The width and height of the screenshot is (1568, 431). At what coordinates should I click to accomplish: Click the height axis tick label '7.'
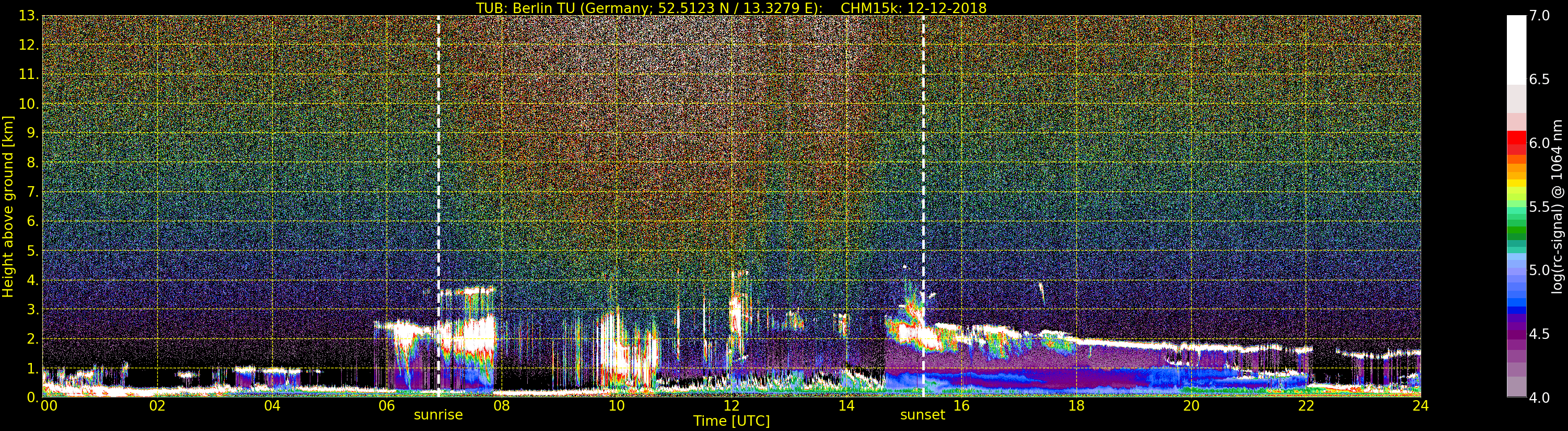(33, 192)
